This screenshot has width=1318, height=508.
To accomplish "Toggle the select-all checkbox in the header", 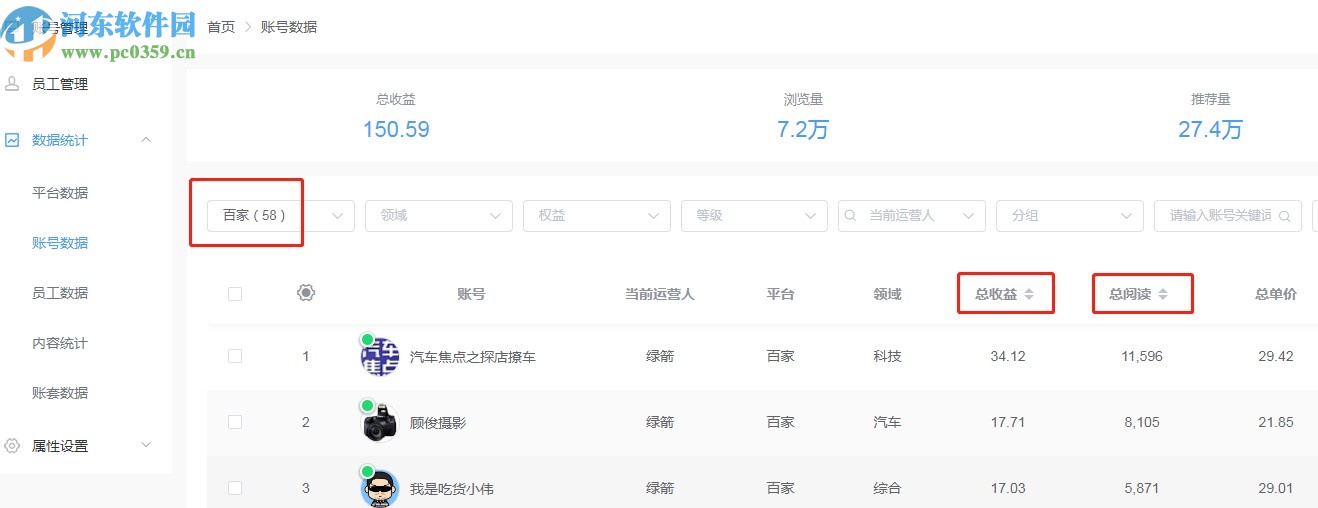I will point(235,294).
